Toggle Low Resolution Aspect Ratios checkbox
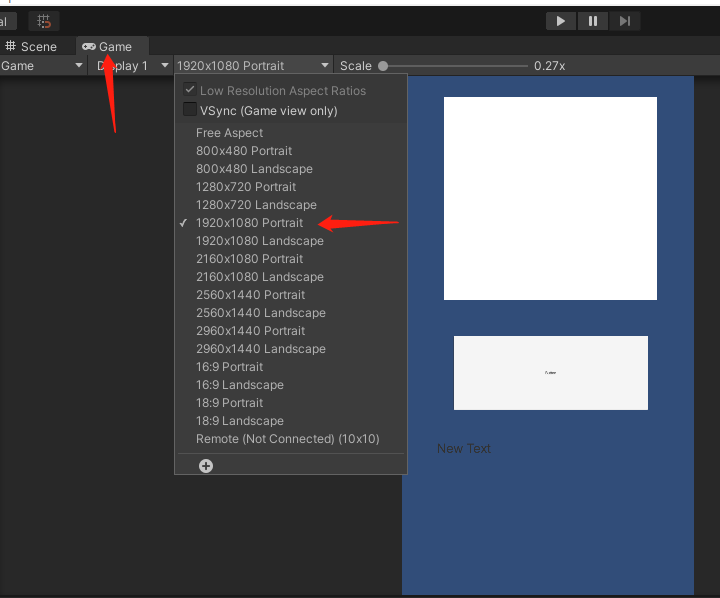Image resolution: width=720 pixels, height=598 pixels. coord(190,90)
